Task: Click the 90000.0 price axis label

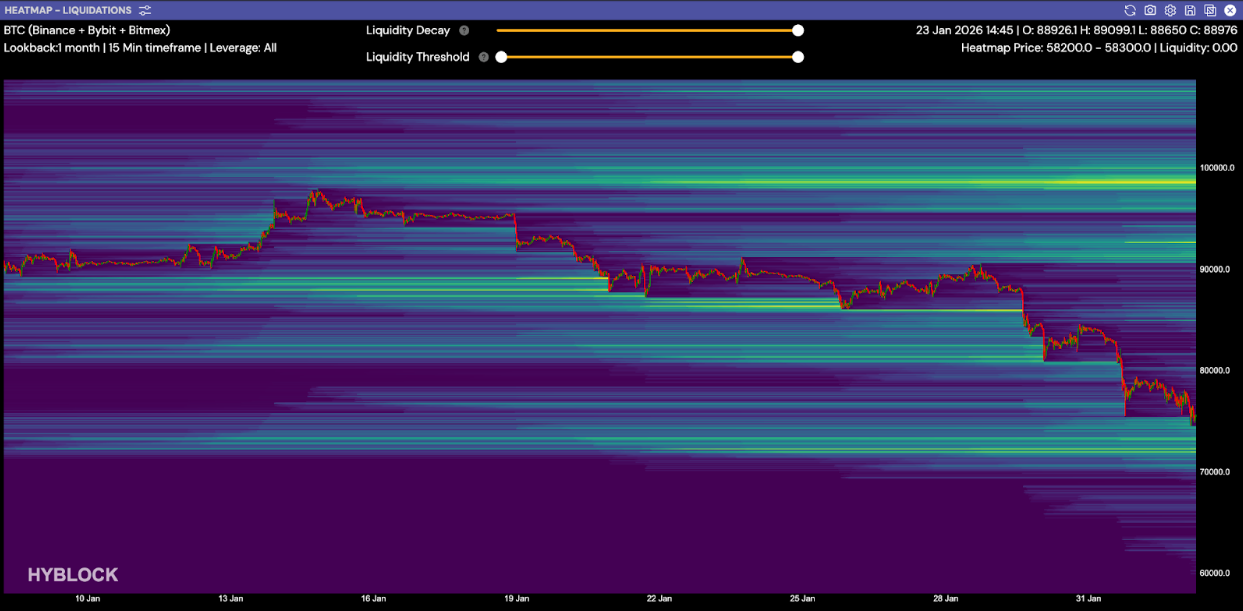Action: 1216,269
